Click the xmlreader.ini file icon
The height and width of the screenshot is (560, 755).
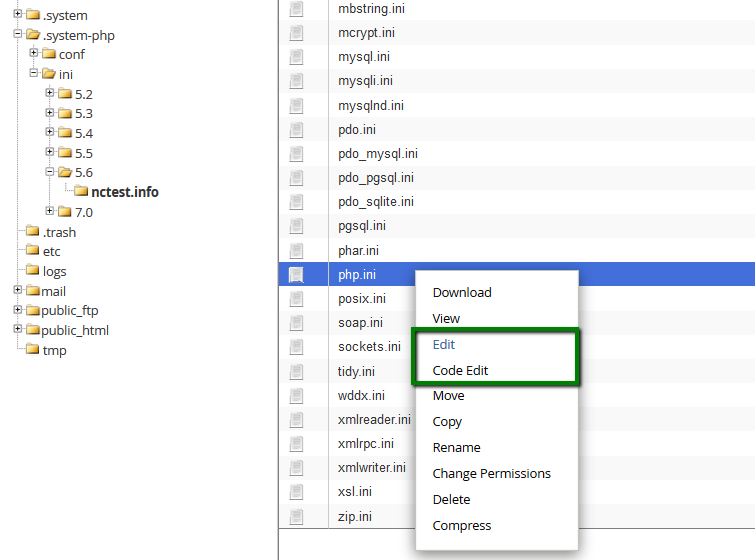click(x=296, y=419)
